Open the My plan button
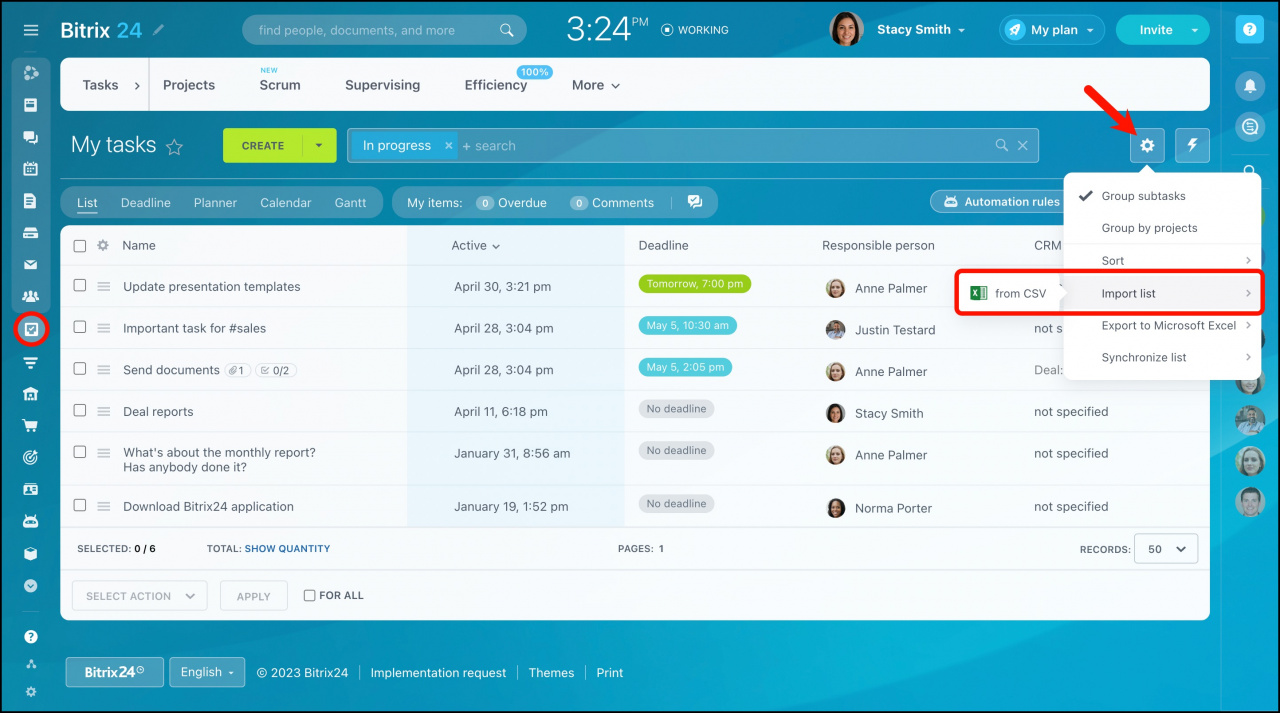This screenshot has width=1280, height=713. click(x=1052, y=30)
